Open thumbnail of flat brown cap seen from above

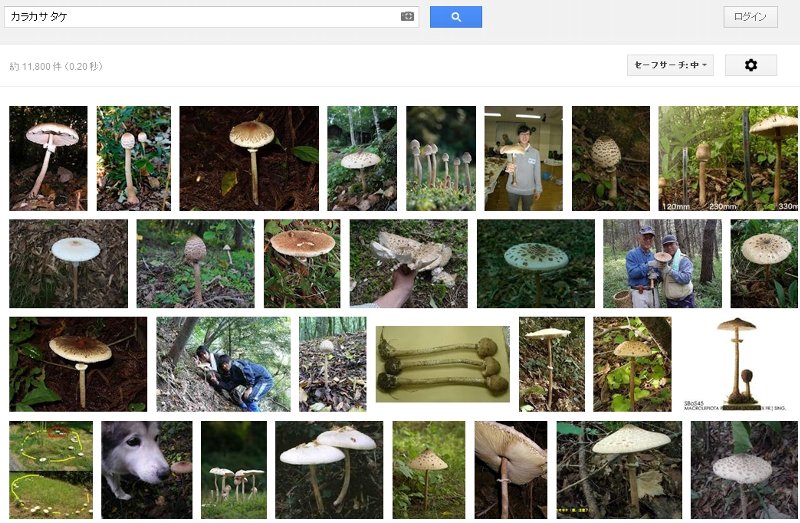click(302, 263)
